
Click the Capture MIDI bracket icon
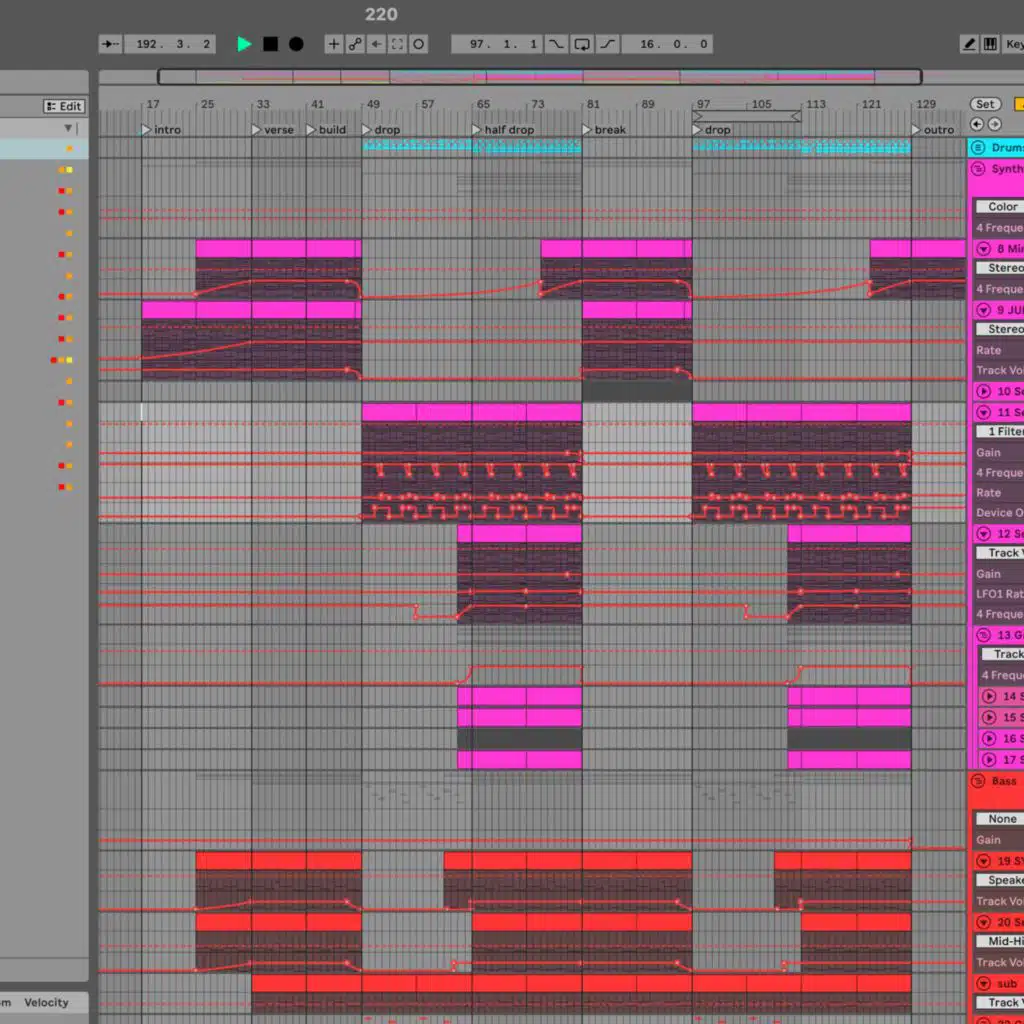point(397,44)
